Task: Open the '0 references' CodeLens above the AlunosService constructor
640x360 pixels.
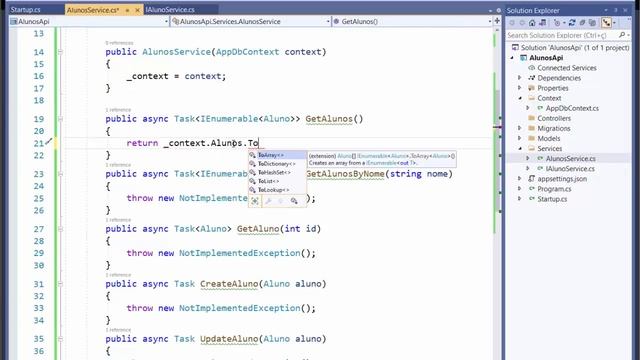Action: (x=119, y=43)
